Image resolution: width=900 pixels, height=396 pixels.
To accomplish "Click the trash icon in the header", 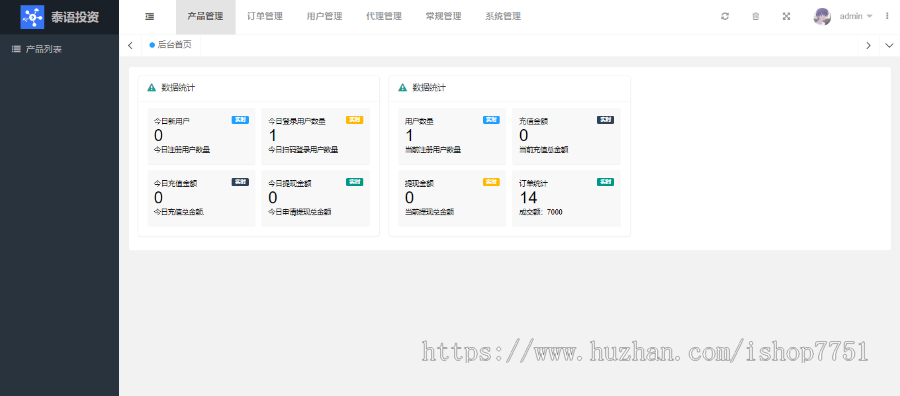I will (x=756, y=17).
